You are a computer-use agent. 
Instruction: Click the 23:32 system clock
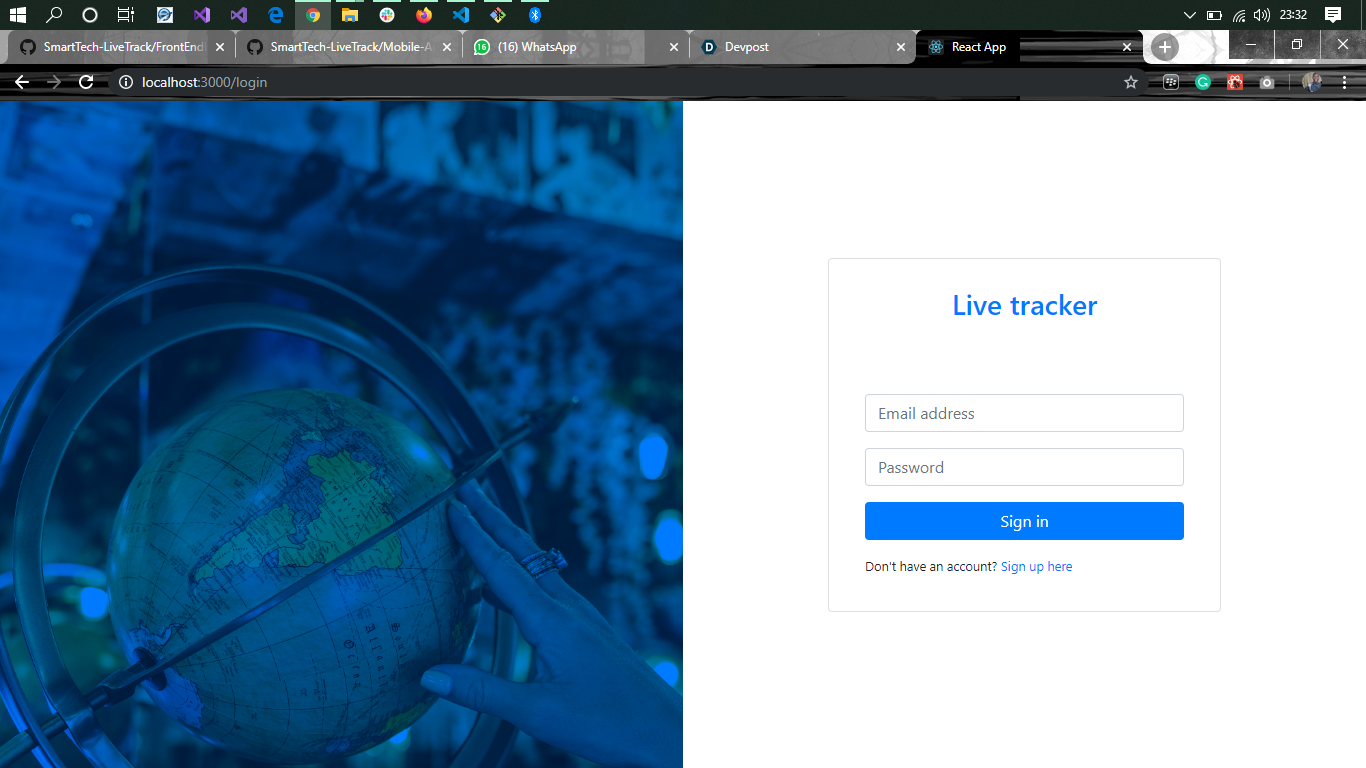point(1293,15)
